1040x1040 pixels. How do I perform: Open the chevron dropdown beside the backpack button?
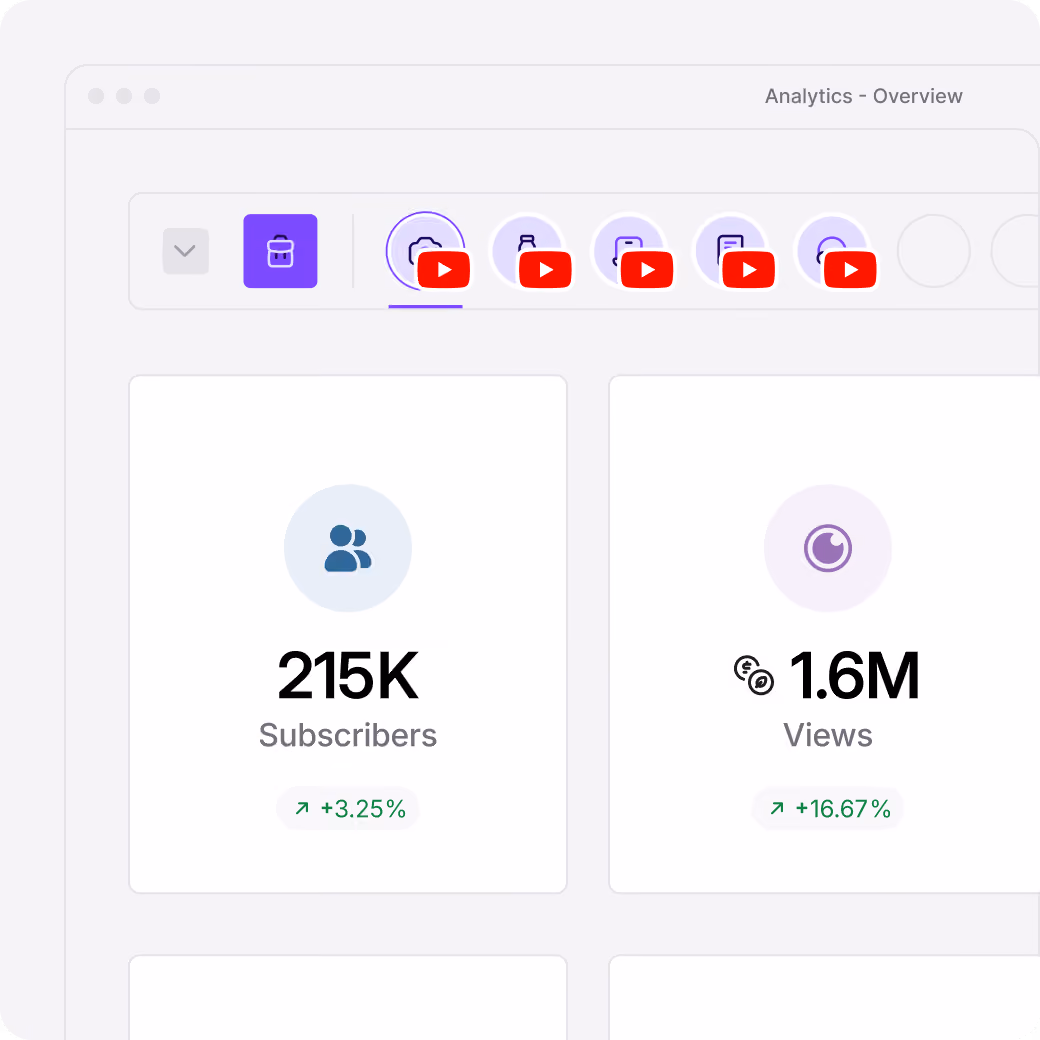point(186,251)
